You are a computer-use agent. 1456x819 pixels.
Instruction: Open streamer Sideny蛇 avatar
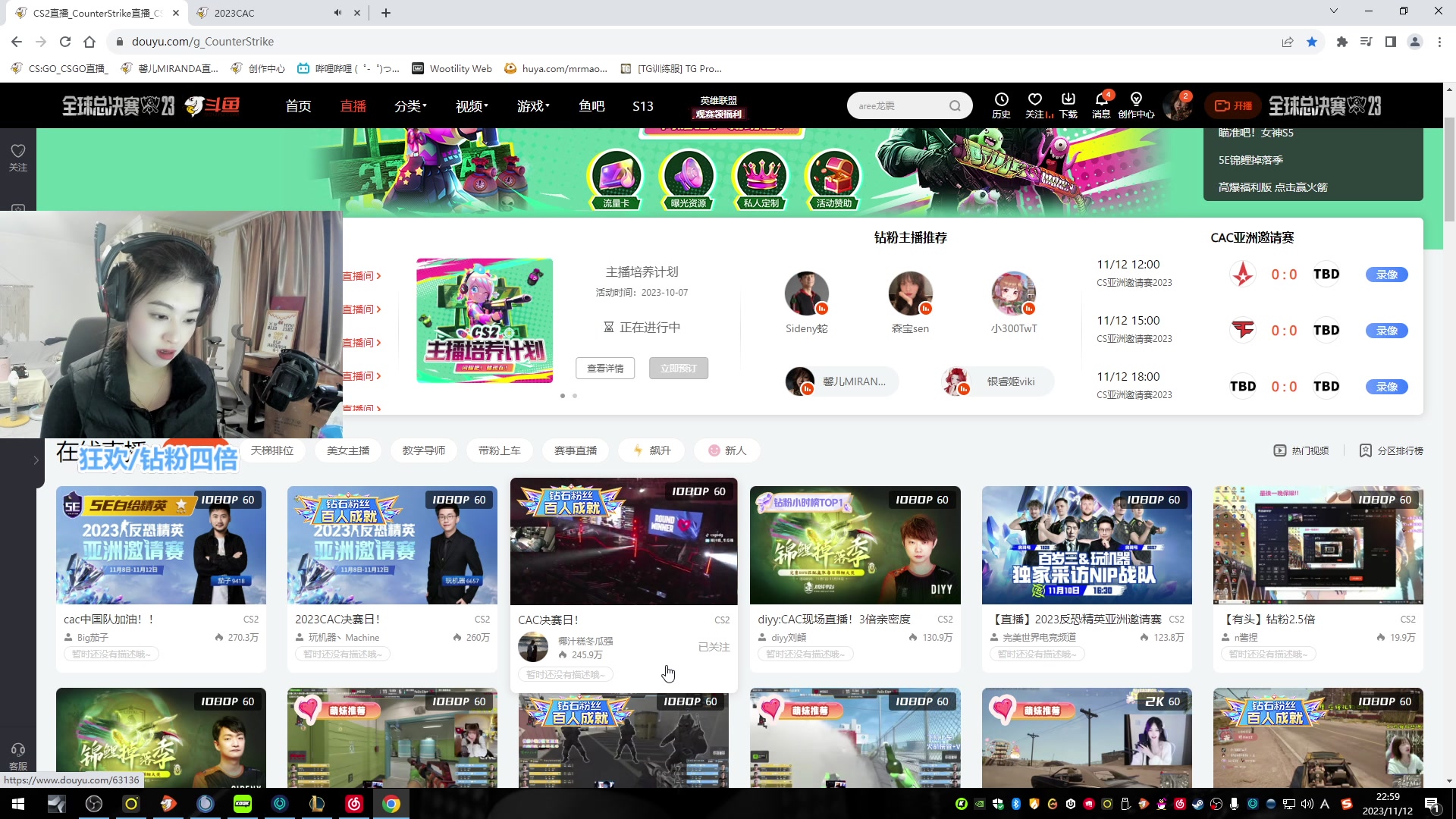807,293
